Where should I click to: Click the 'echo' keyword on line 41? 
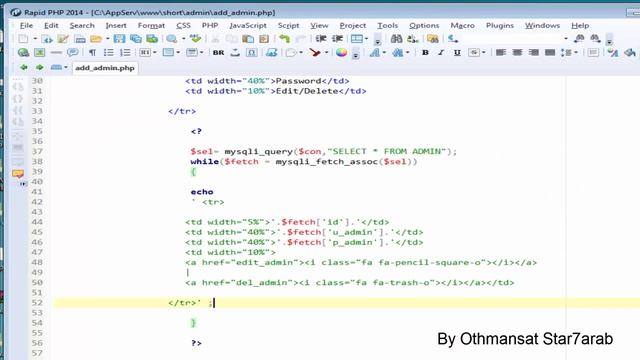click(202, 192)
